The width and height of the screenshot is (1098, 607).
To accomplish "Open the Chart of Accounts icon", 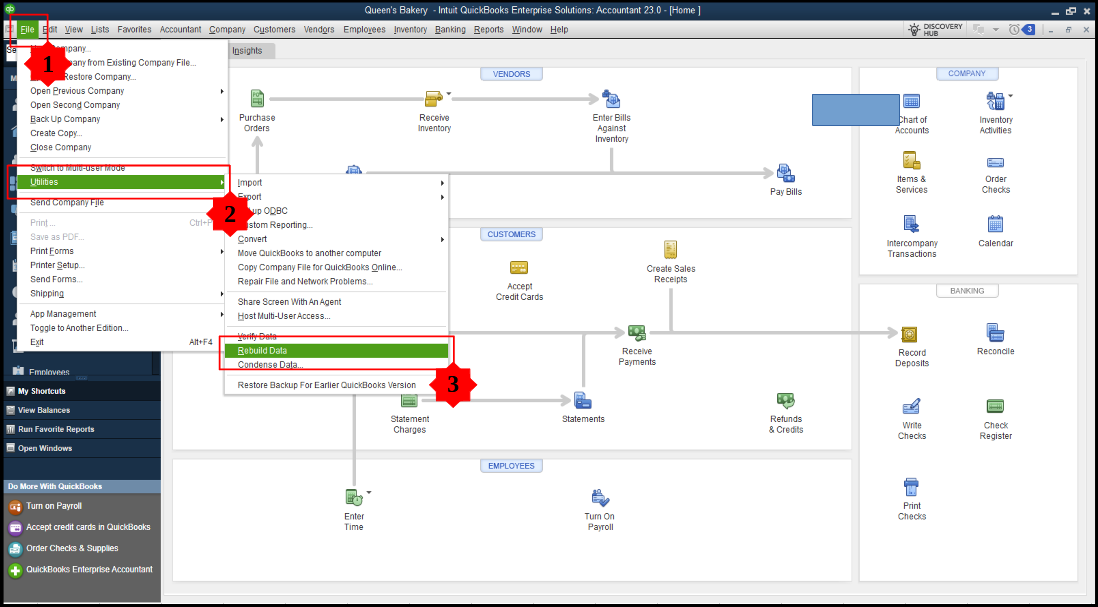I will (911, 104).
